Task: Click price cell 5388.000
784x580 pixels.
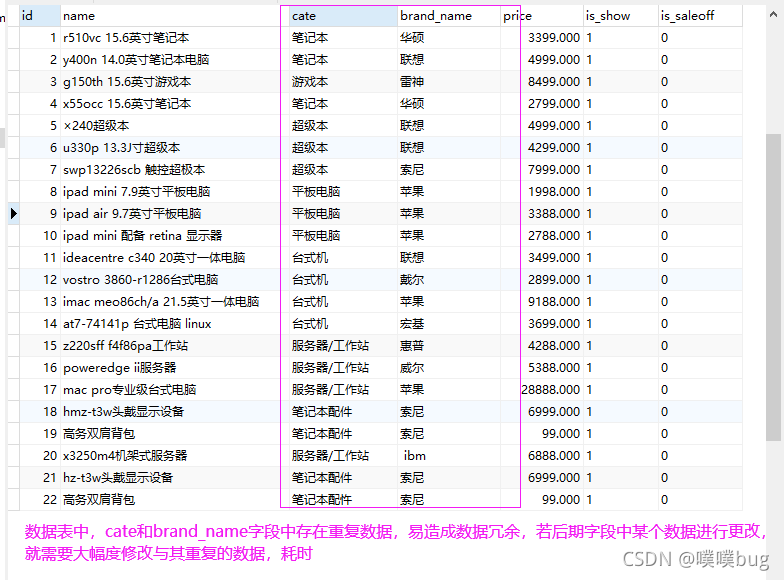Action: 542,368
